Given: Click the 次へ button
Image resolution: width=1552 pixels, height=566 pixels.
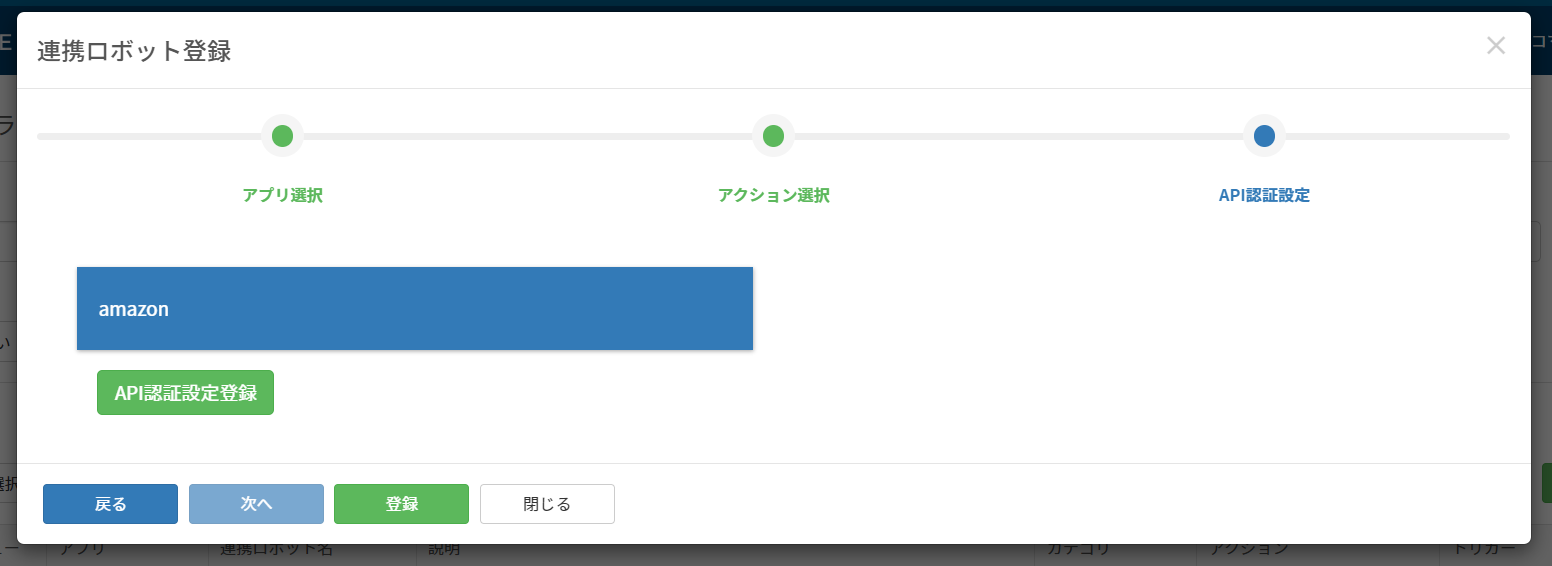Looking at the screenshot, I should click(x=256, y=504).
